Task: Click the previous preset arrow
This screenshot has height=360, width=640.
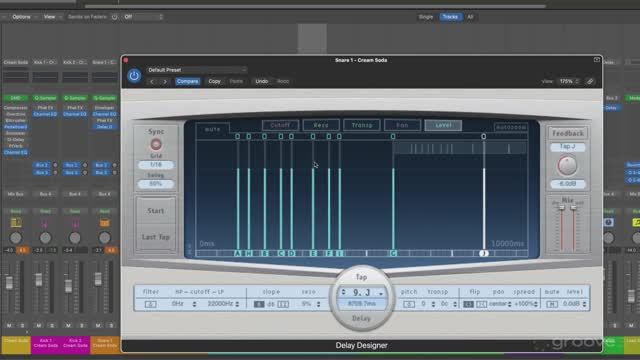Action: [x=152, y=82]
